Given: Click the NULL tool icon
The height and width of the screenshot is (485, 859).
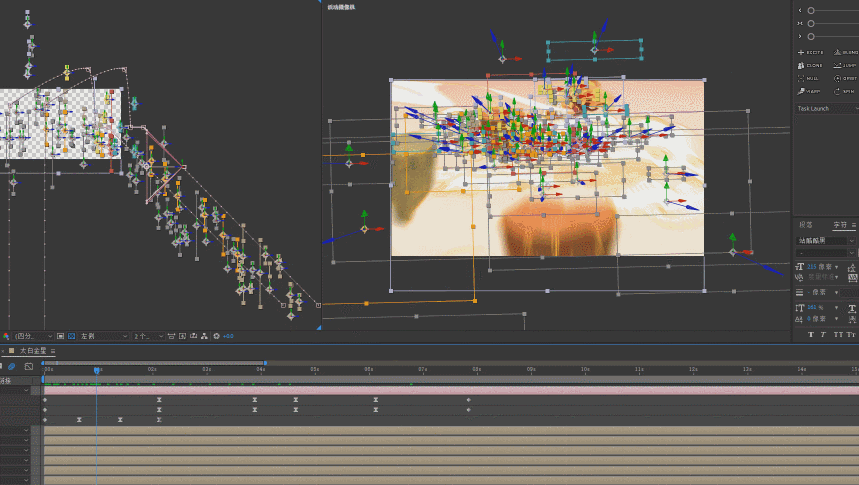Looking at the screenshot, I should tap(810, 77).
